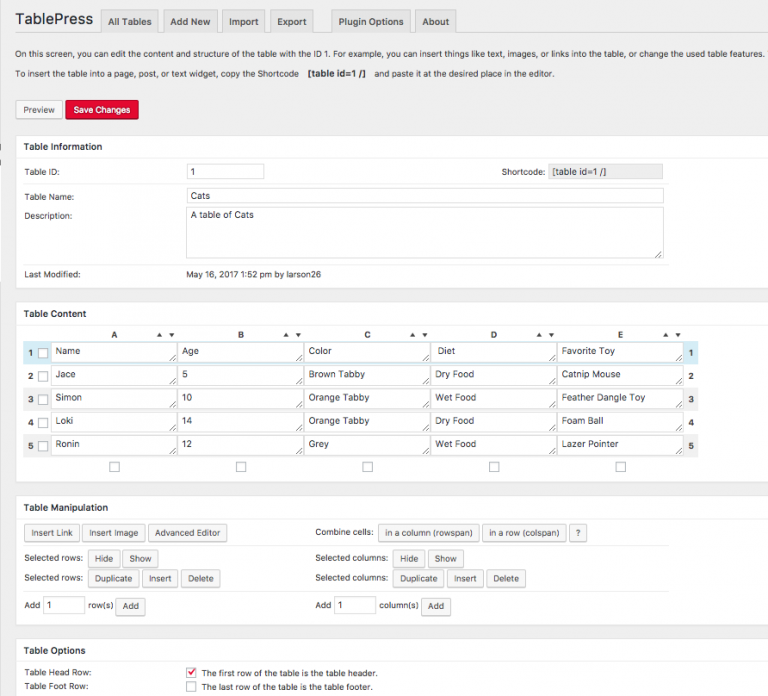Sort column A descending with down arrow
The image size is (768, 696).
point(172,335)
